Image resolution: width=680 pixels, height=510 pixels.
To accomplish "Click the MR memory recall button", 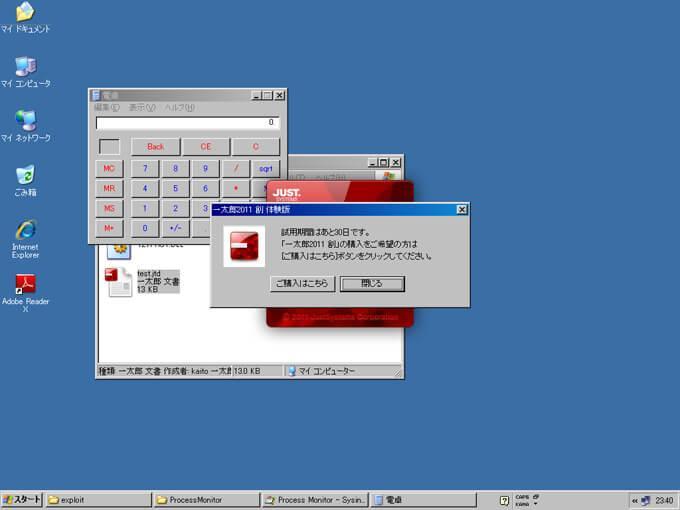I will point(109,188).
